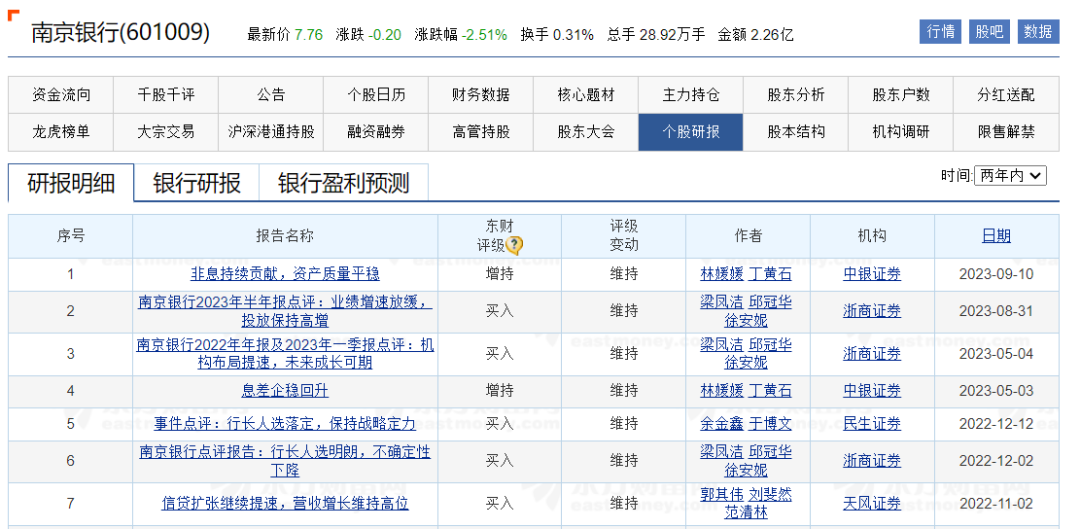Select the 大宗交易 menu item
This screenshot has width=1080, height=529.
(166, 132)
